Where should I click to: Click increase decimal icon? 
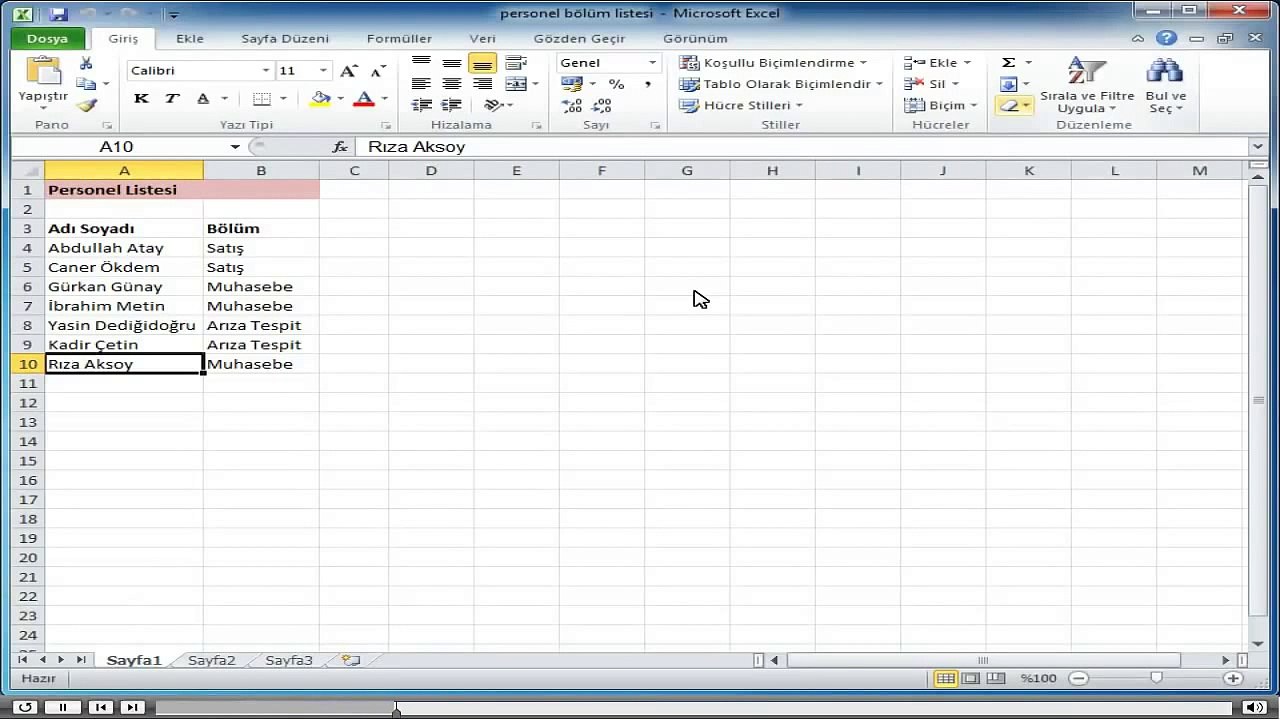572,105
